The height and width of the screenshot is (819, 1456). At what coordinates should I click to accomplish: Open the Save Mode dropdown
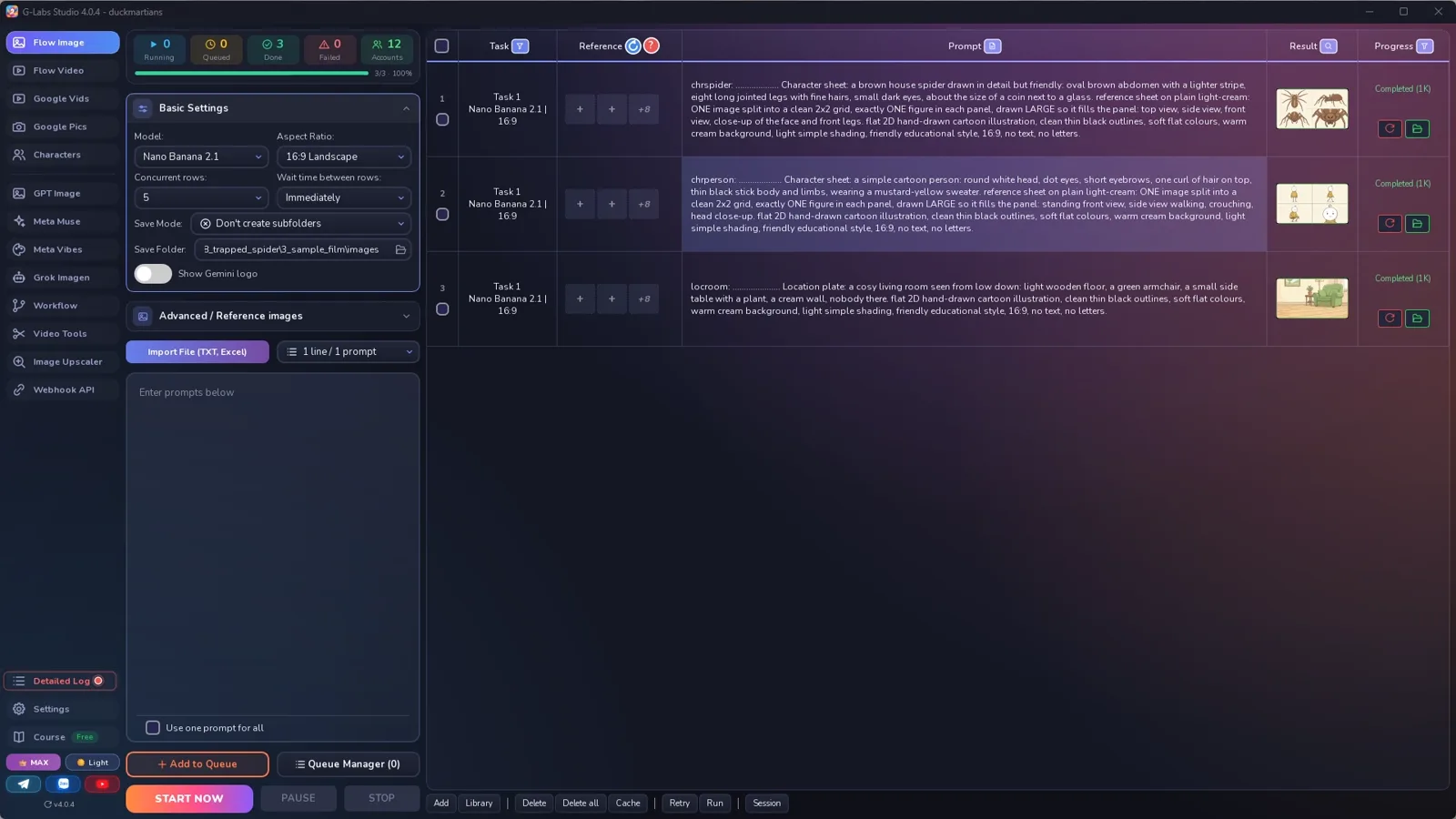[x=301, y=224]
